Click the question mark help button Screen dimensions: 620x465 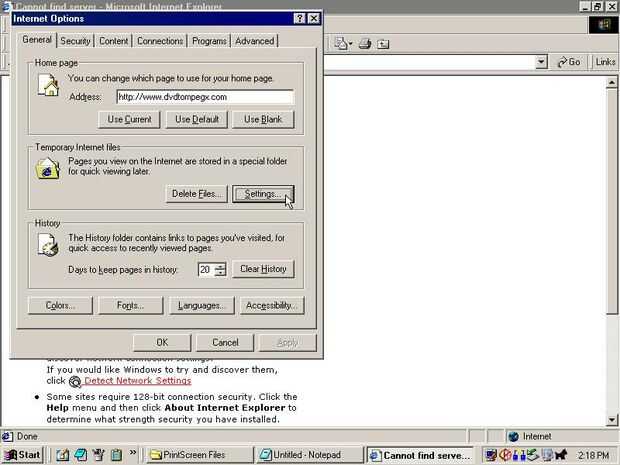click(x=299, y=19)
